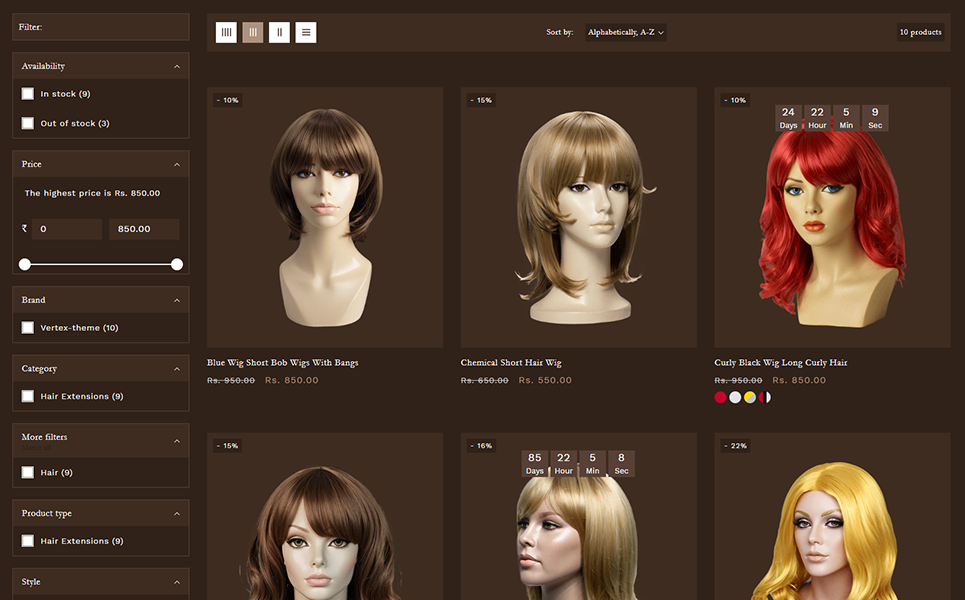Choose the yellow and grey swatch

click(x=750, y=398)
